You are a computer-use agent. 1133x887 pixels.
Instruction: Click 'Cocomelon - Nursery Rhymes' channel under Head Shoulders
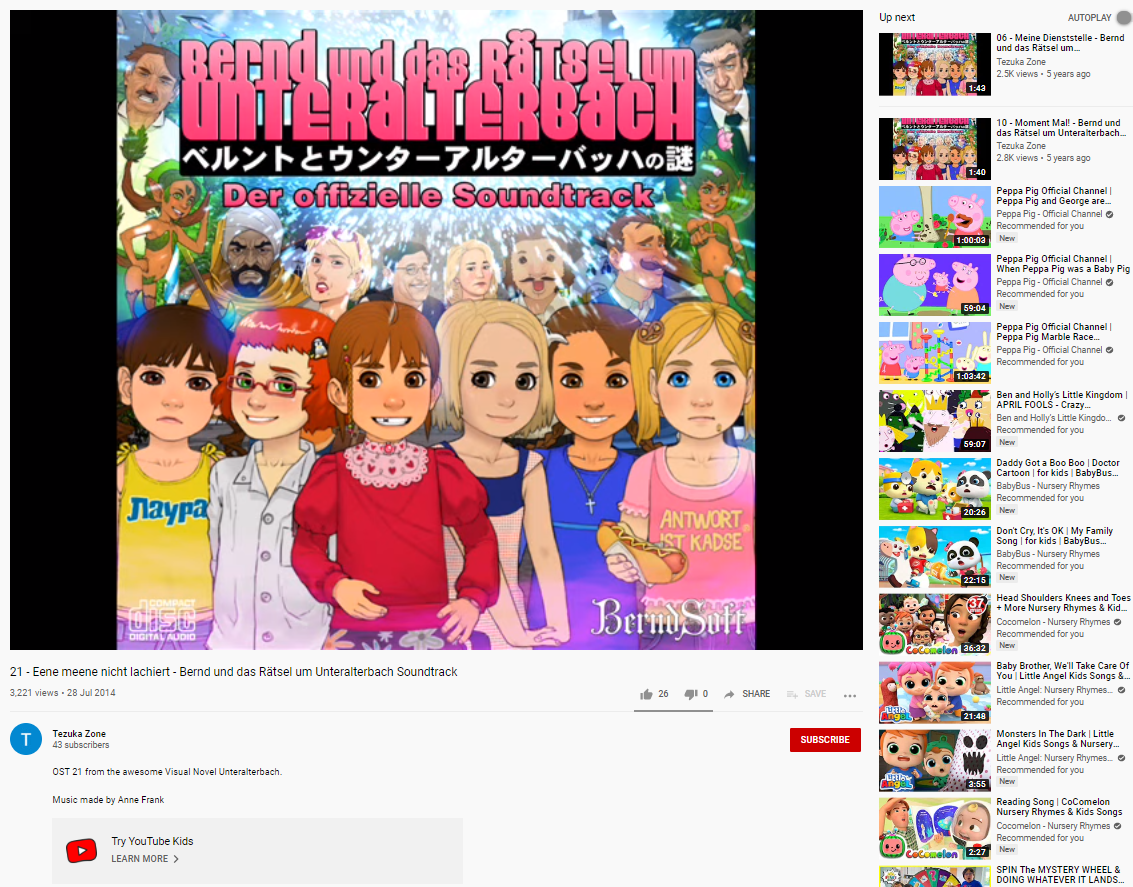pyautogui.click(x=1054, y=622)
